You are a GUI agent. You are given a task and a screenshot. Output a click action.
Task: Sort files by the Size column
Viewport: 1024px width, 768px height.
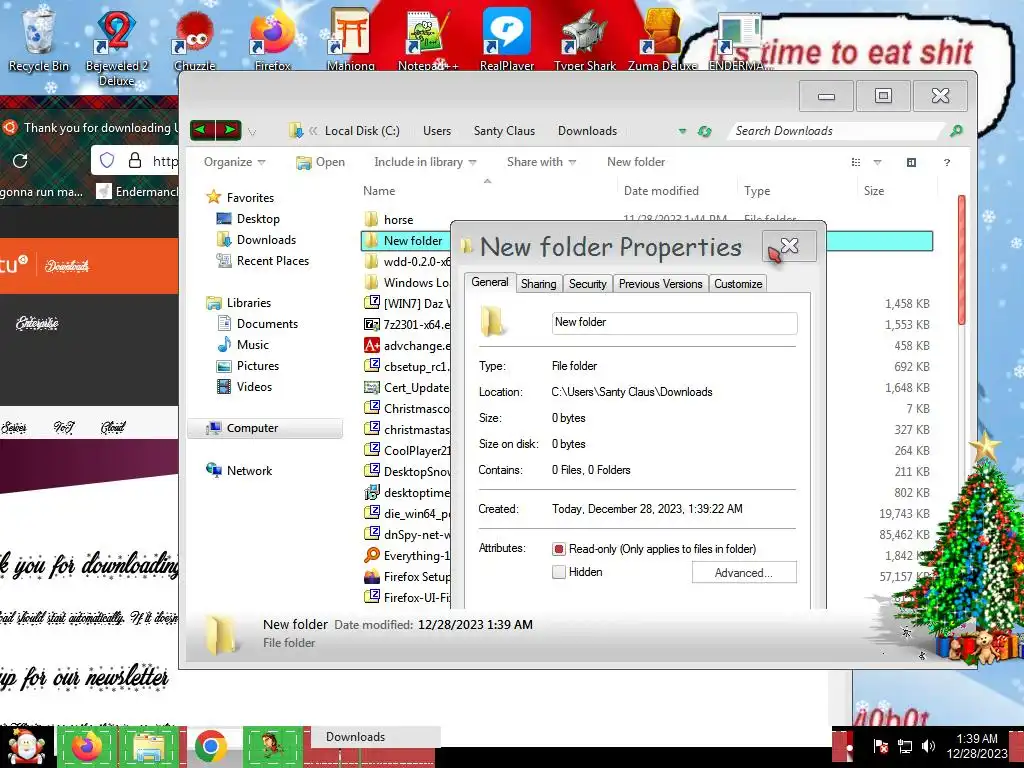874,191
